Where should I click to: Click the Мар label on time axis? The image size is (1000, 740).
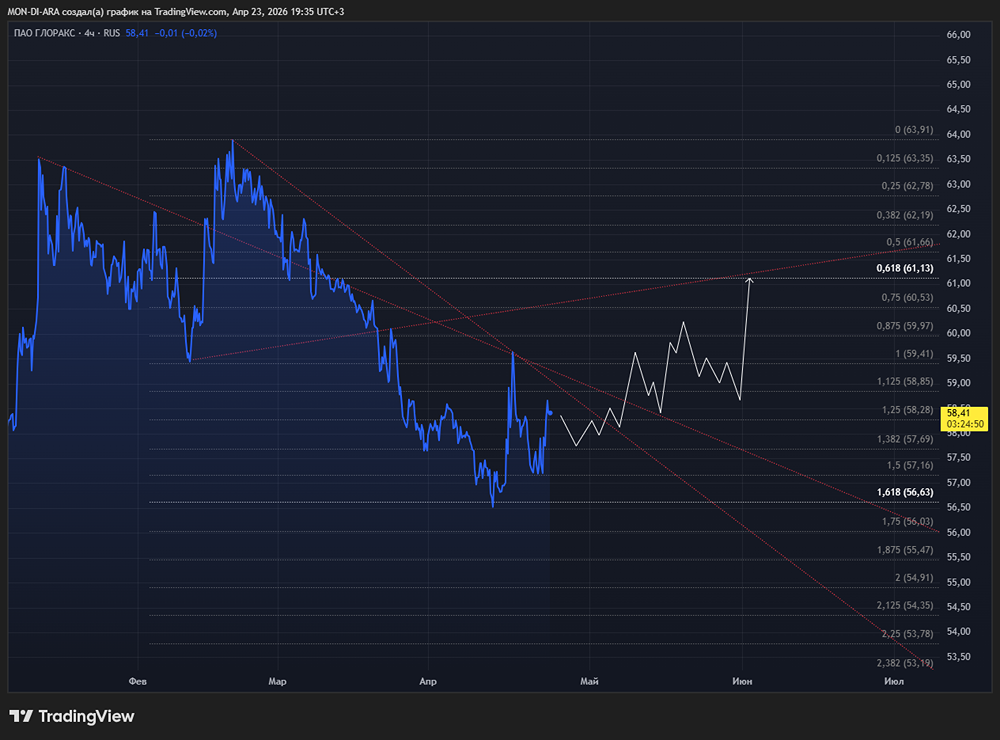277,681
